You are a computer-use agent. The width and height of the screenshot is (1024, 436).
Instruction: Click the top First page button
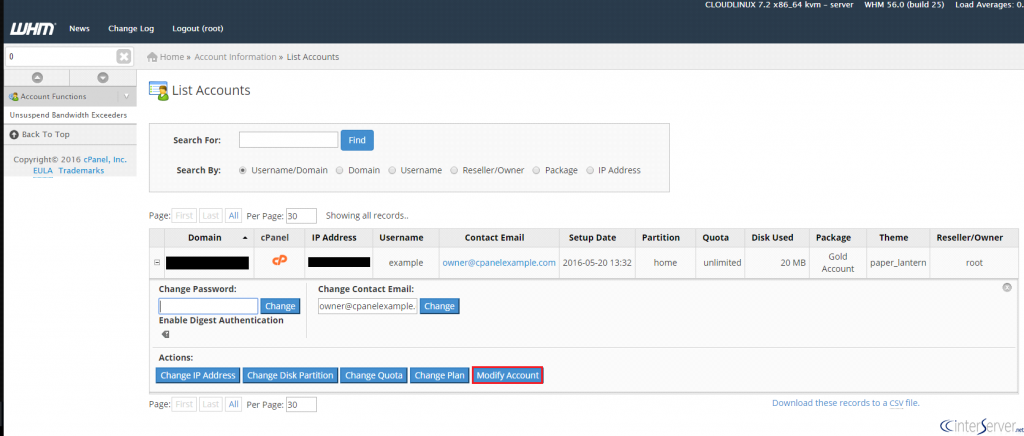[184, 215]
